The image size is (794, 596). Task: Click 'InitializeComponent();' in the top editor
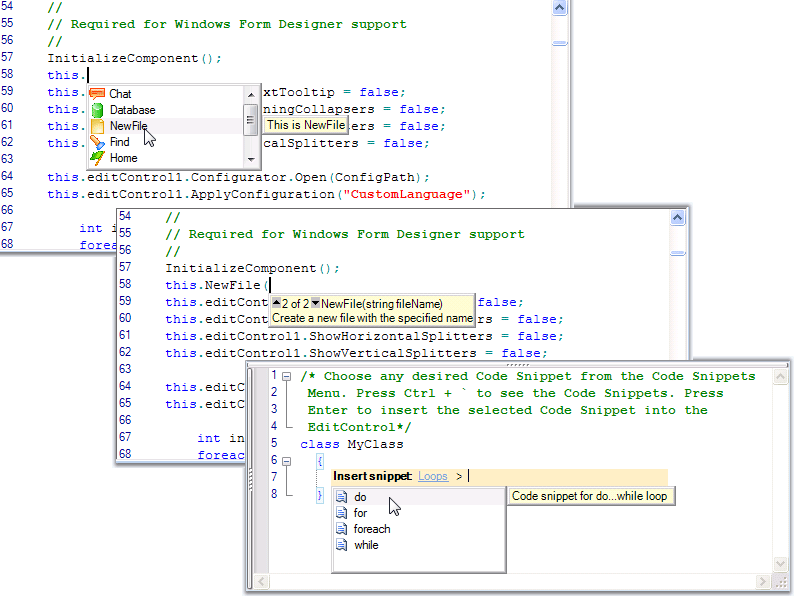(135, 58)
